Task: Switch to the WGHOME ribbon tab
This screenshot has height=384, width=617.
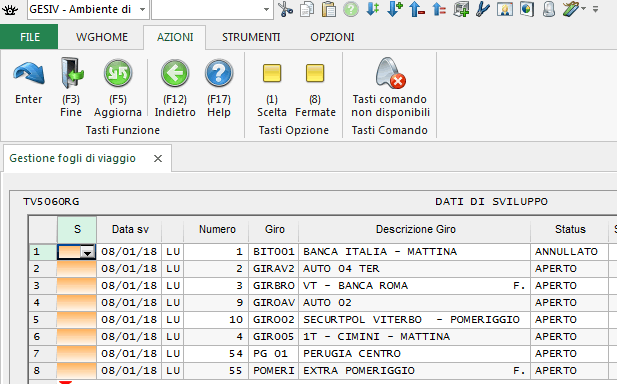Action: pyautogui.click(x=102, y=37)
